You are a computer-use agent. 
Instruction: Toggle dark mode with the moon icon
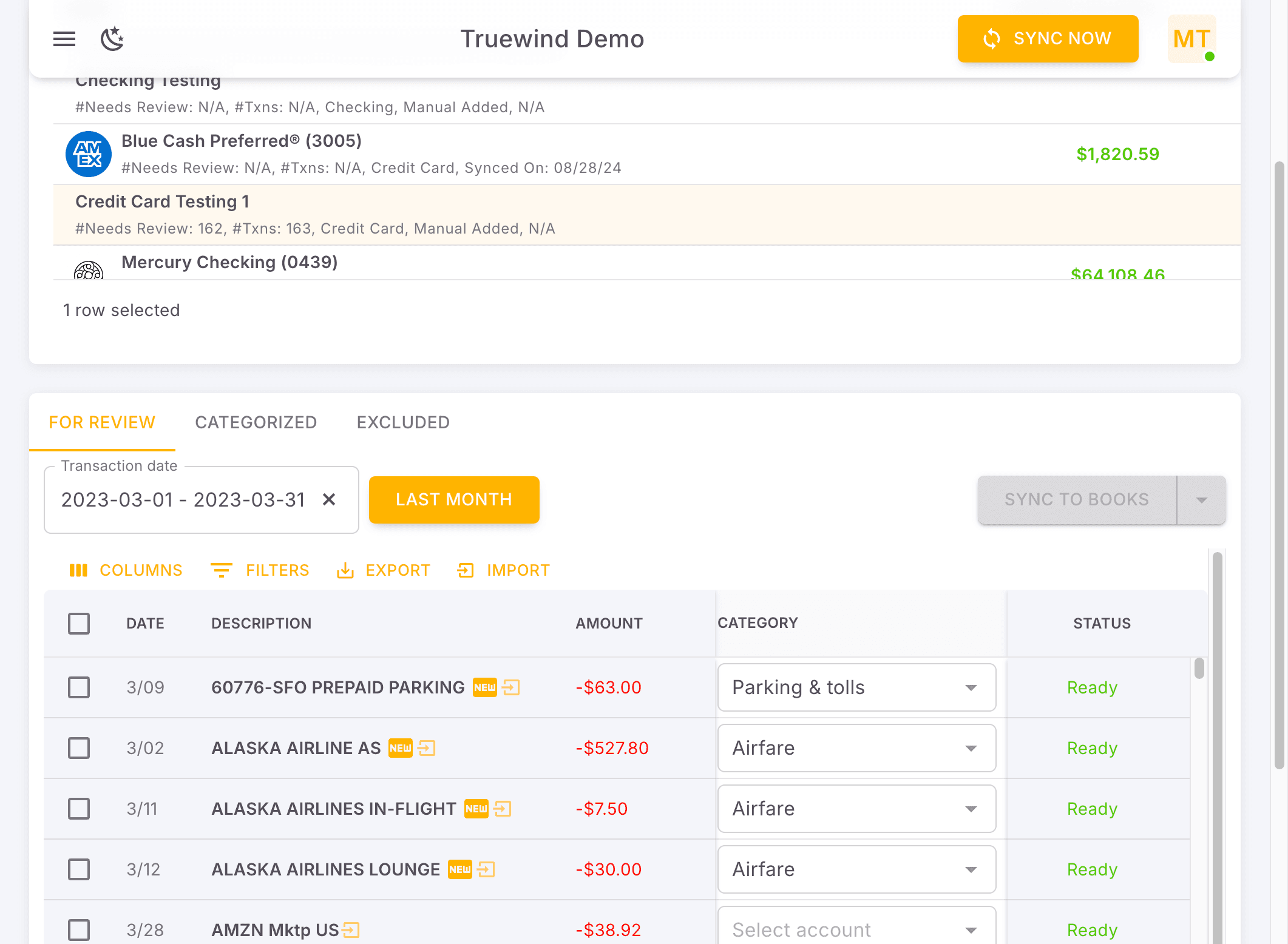point(112,39)
